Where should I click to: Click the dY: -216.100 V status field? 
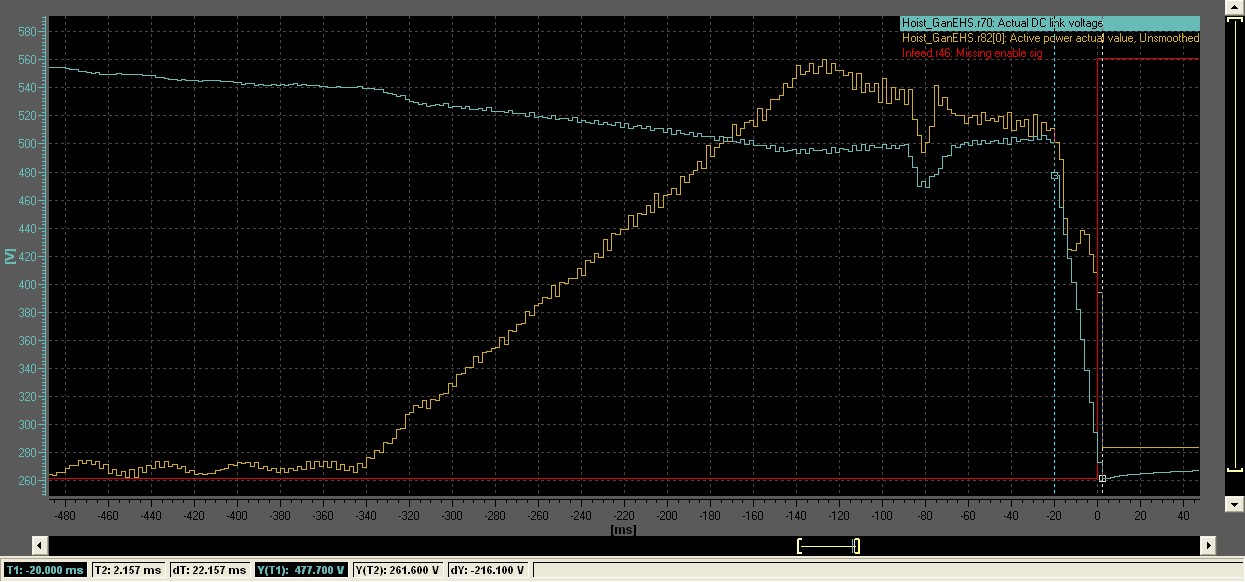pyautogui.click(x=488, y=570)
